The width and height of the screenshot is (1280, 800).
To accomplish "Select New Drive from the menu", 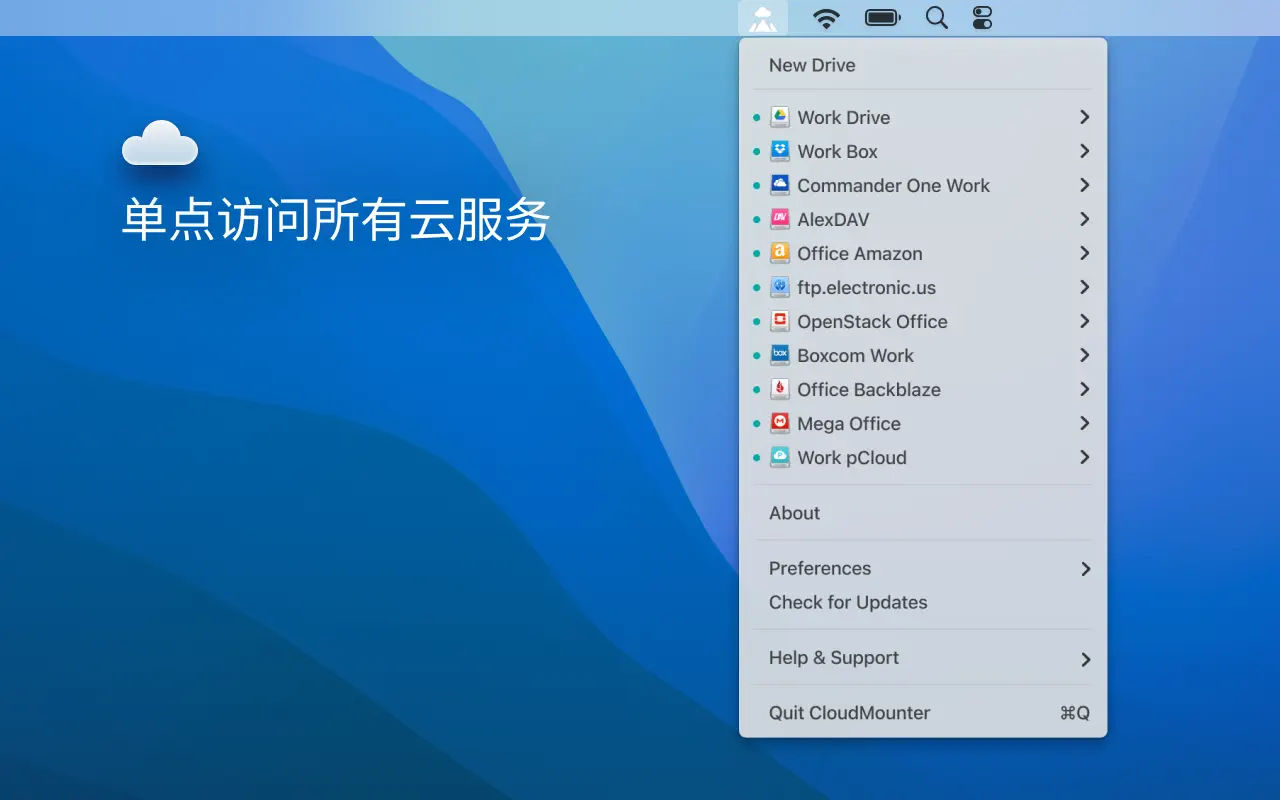I will (x=812, y=65).
